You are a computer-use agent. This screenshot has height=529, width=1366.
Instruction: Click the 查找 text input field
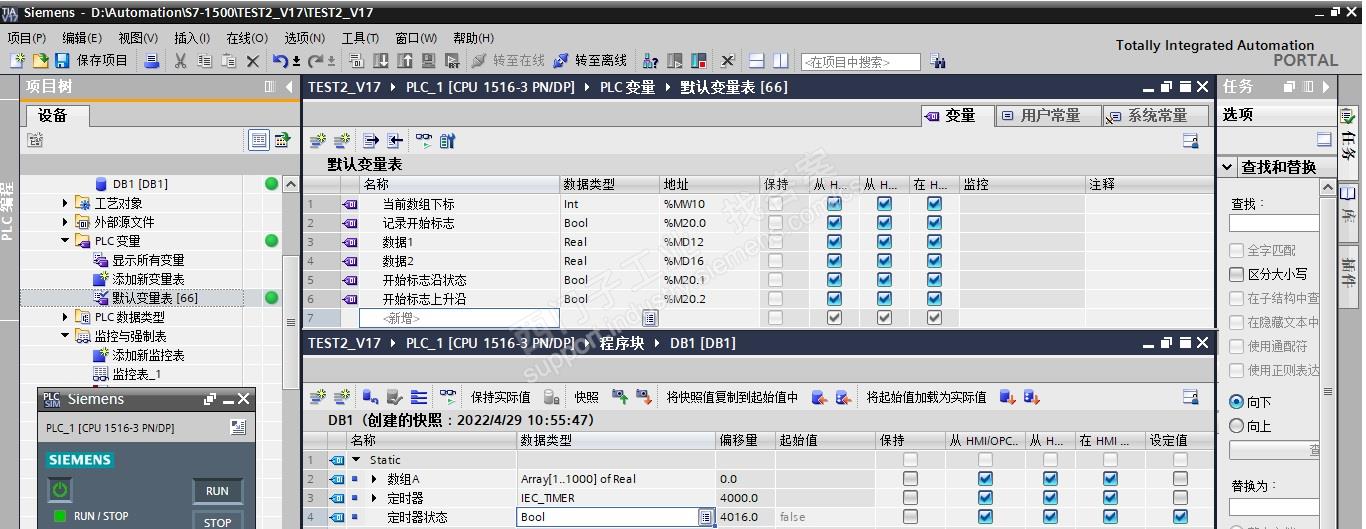(x=1275, y=223)
